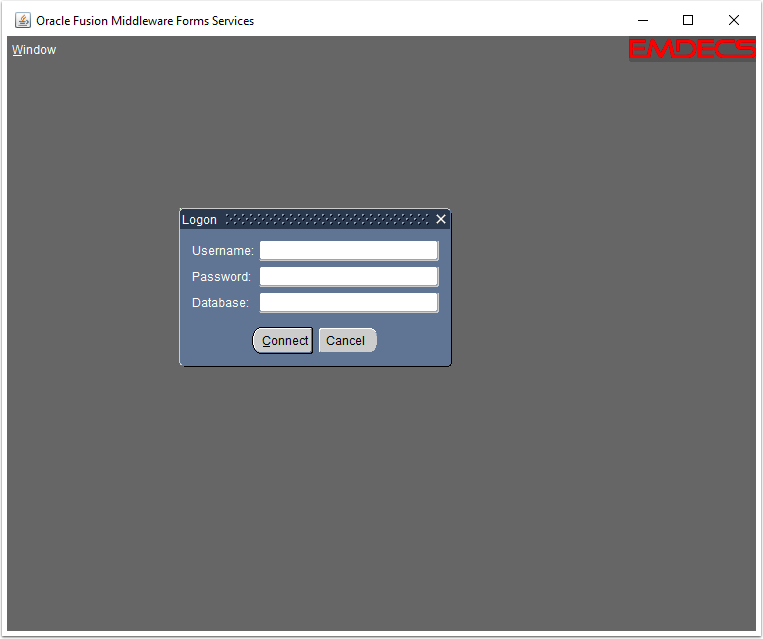Select the Database input field
The image size is (763, 639).
point(349,303)
